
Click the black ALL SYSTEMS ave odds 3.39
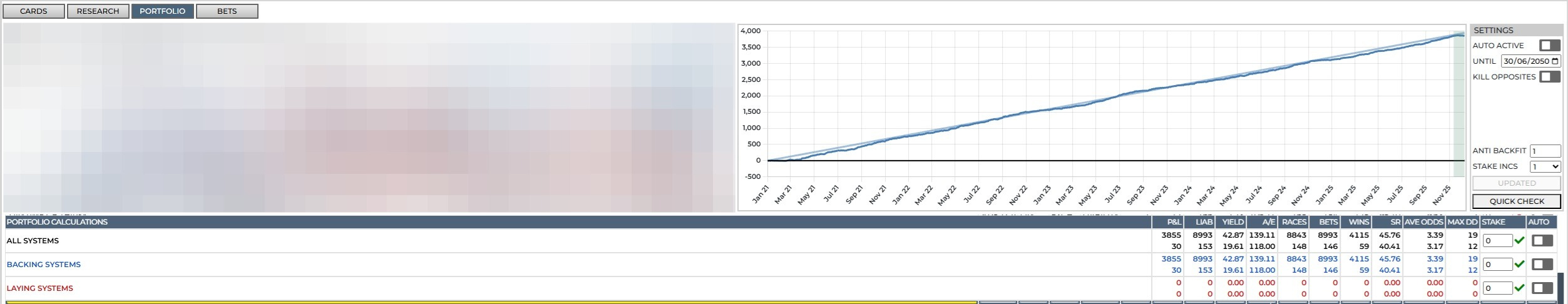coord(1435,235)
